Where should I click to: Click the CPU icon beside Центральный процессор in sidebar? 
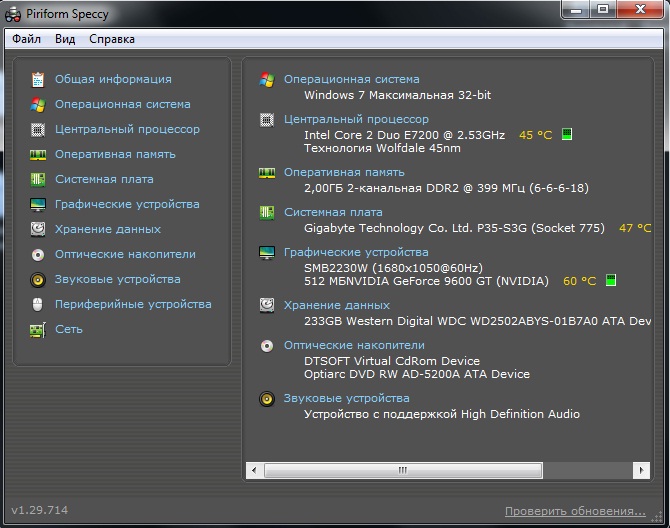coord(38,129)
